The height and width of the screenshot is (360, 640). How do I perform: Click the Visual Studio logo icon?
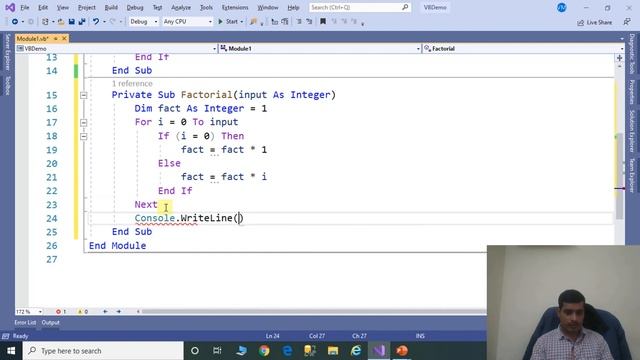[x=10, y=7]
